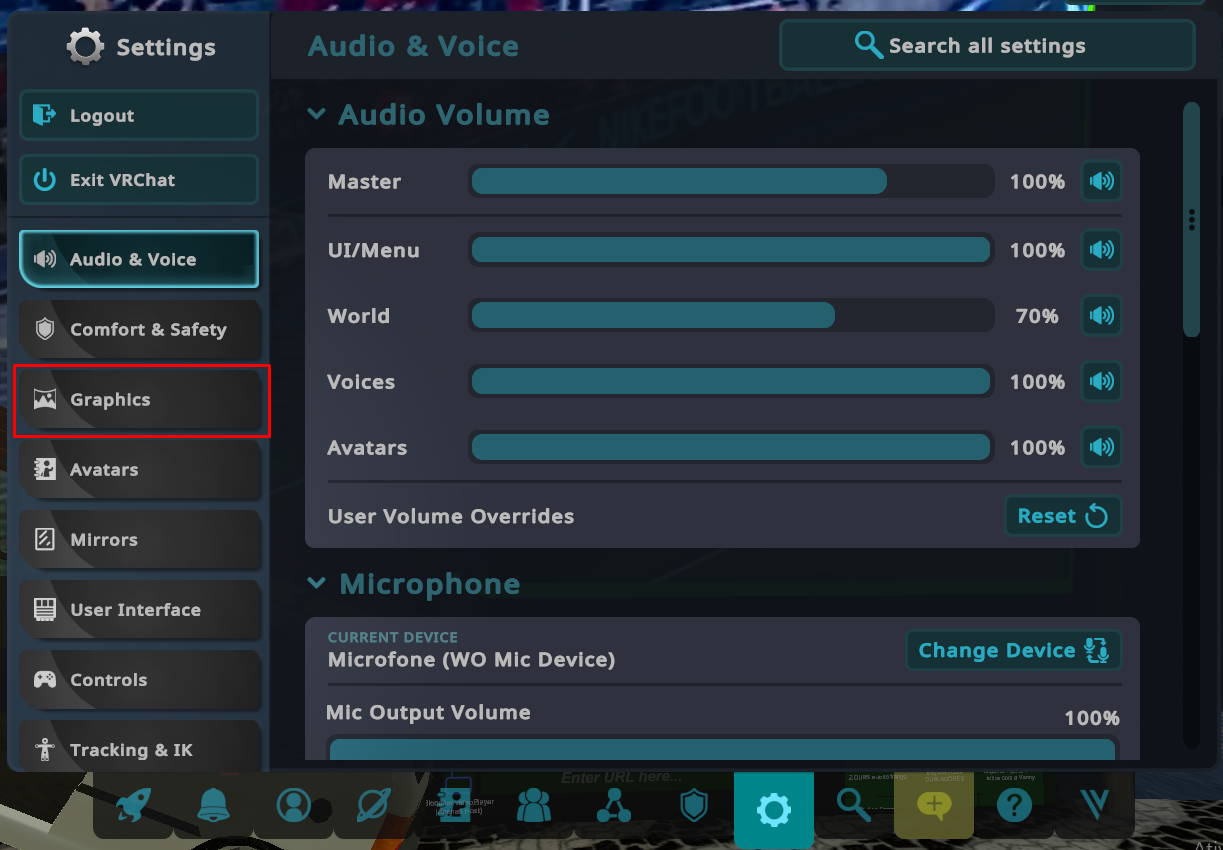Open the Launch Pad rocket icon
This screenshot has height=850, width=1223.
pos(133,805)
